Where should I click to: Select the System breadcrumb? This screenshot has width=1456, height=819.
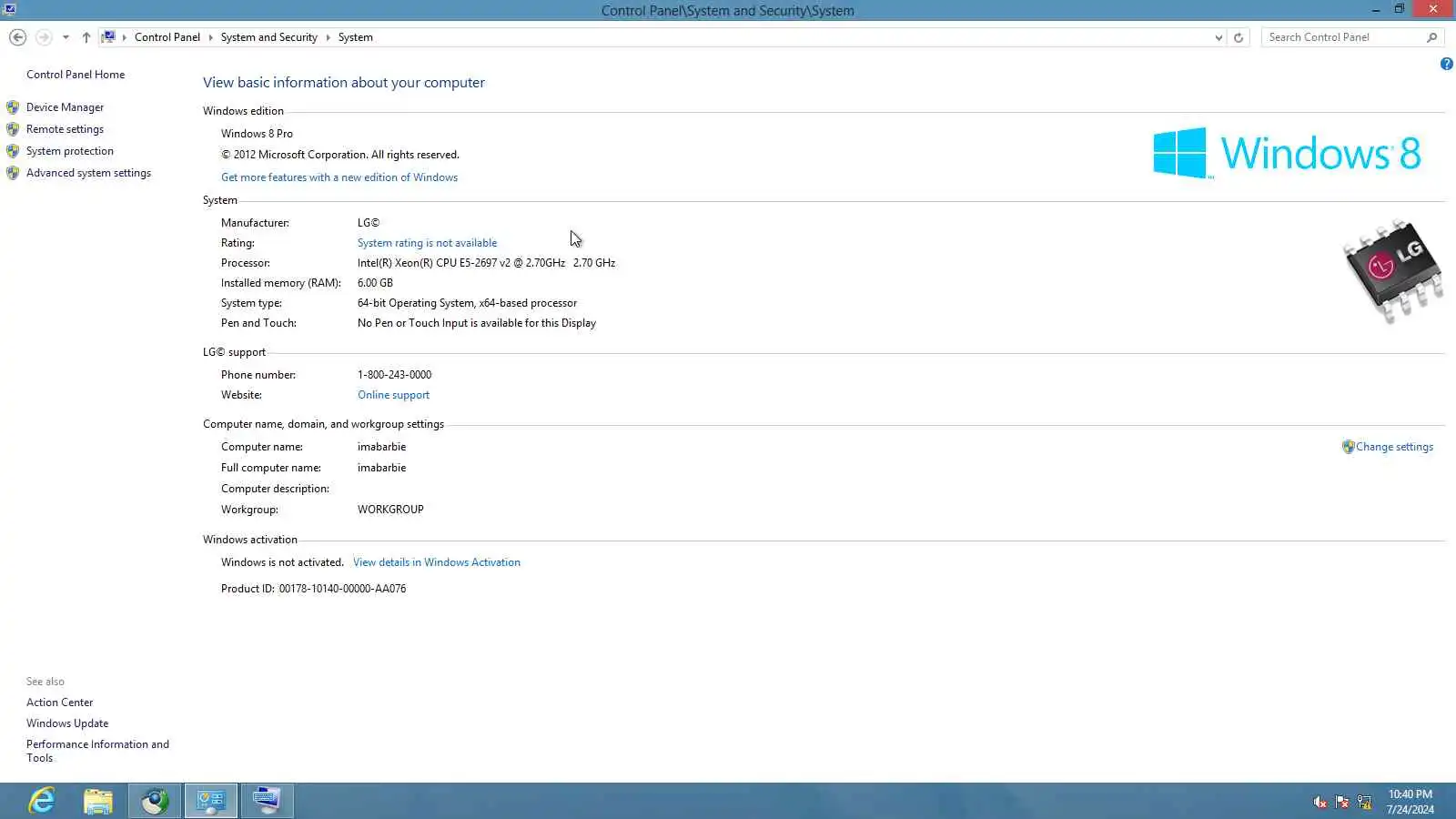click(x=355, y=37)
